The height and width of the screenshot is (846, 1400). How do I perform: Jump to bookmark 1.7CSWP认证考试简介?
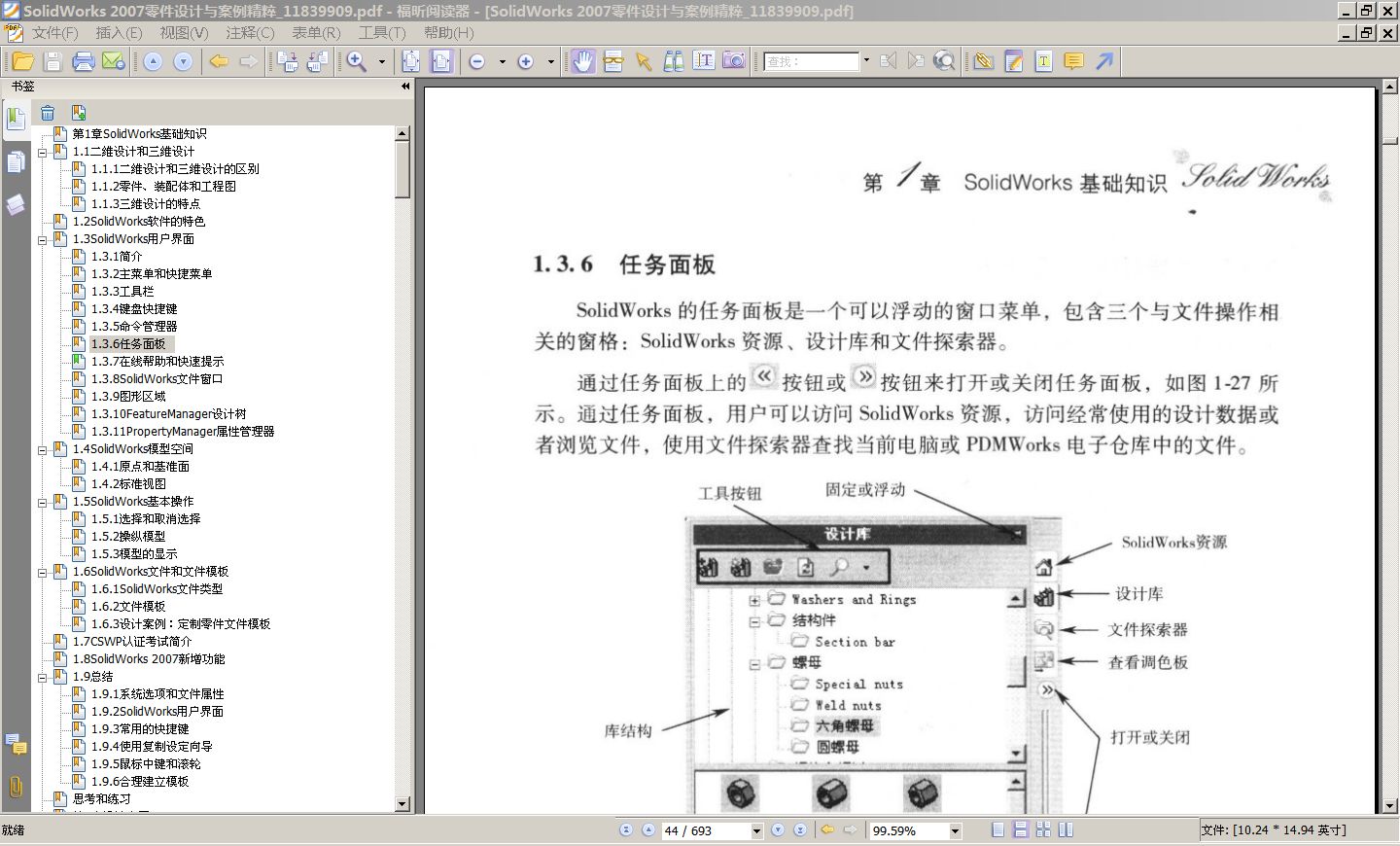click(132, 642)
